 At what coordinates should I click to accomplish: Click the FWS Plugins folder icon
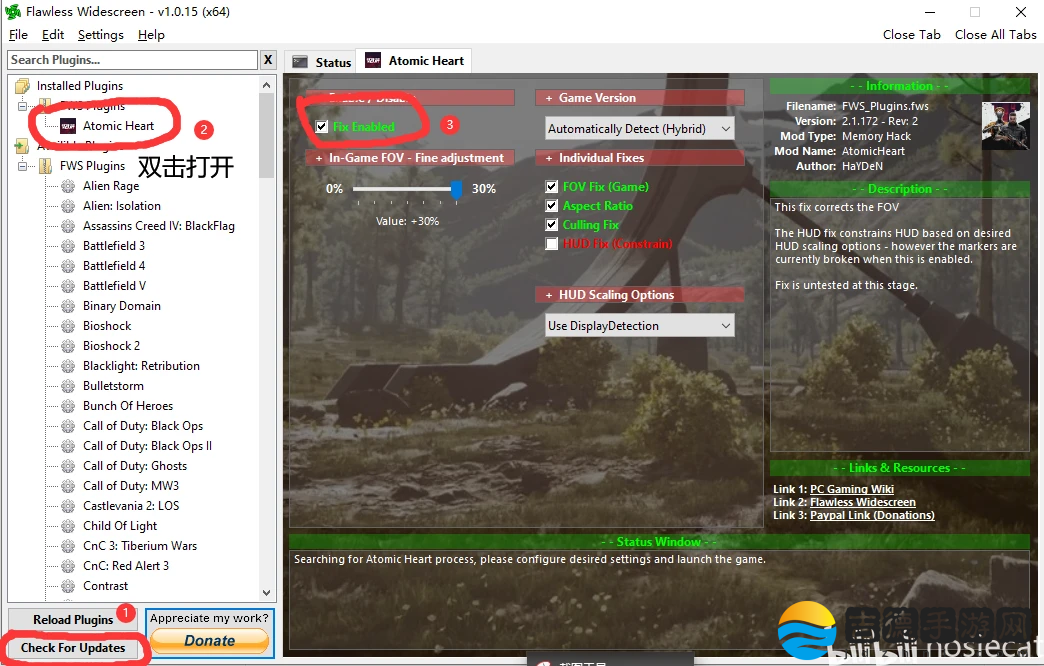pyautogui.click(x=45, y=166)
